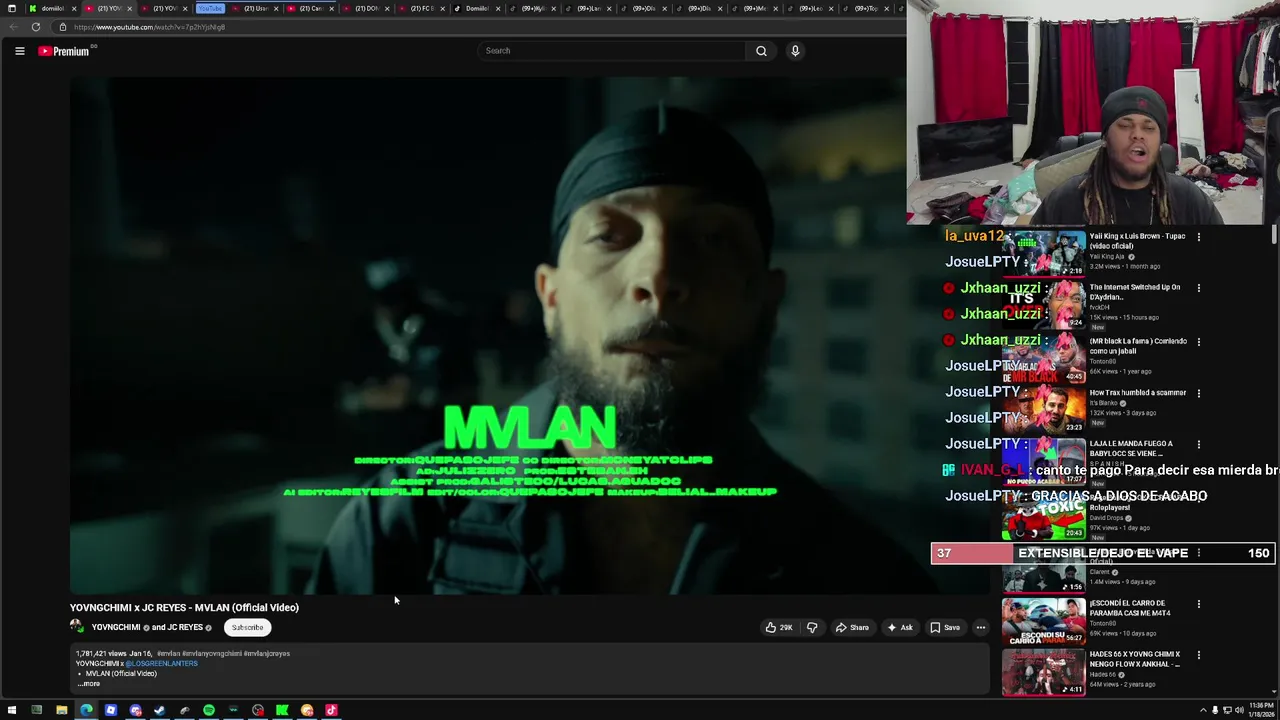Image resolution: width=1280 pixels, height=720 pixels.
Task: Open Steam from taskbar
Action: [159, 711]
